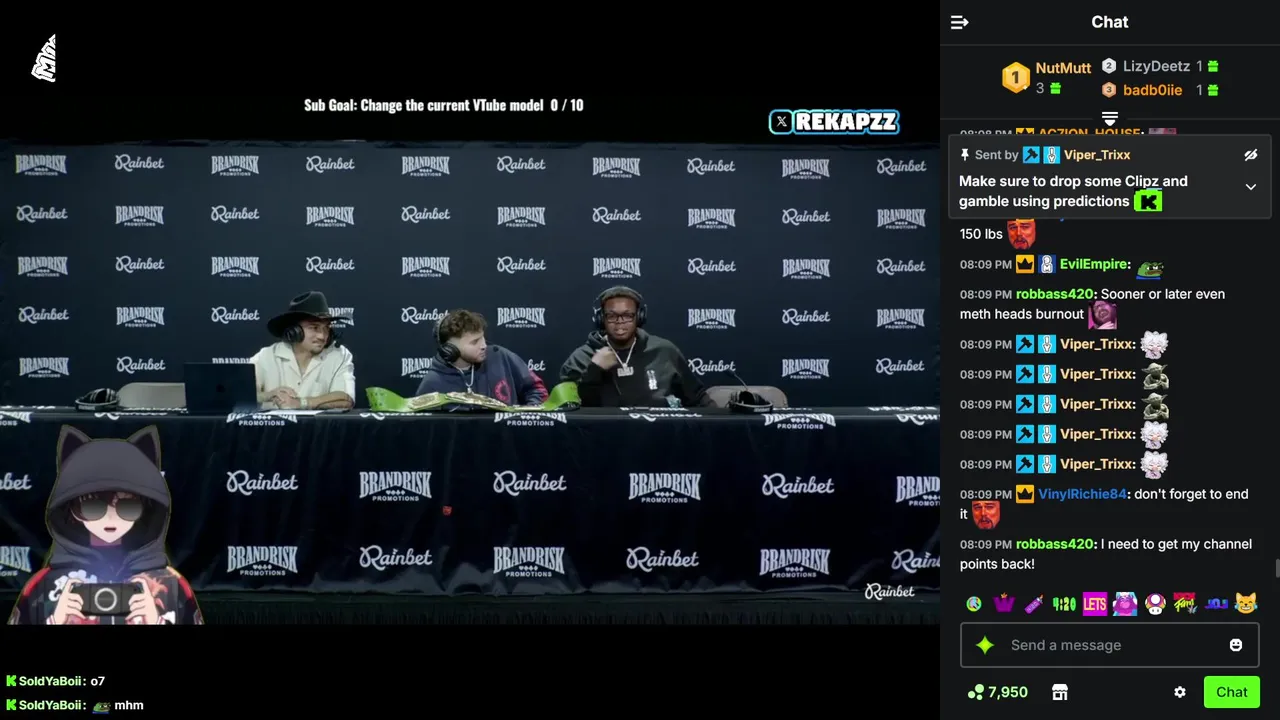Select the blue LOL quick emote

(1216, 604)
